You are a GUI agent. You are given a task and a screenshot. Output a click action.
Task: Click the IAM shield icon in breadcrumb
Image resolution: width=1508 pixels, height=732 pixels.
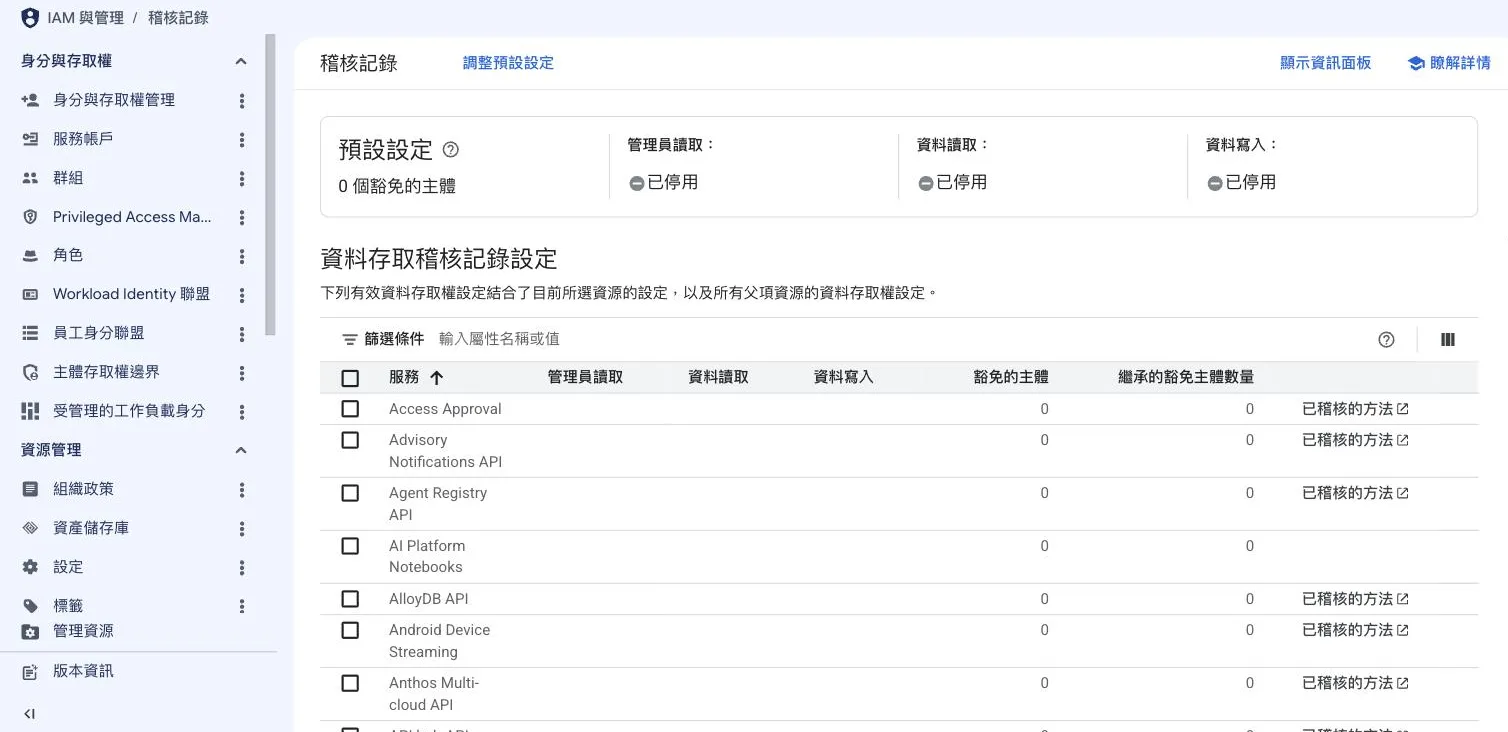point(30,18)
